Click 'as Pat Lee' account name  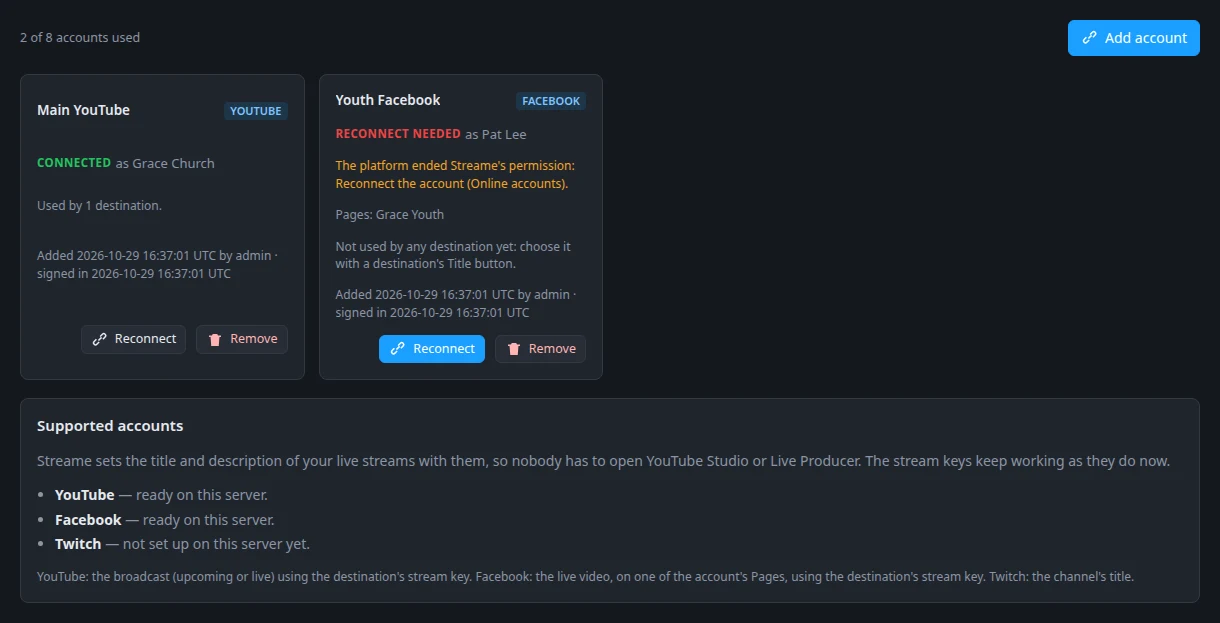(x=496, y=134)
